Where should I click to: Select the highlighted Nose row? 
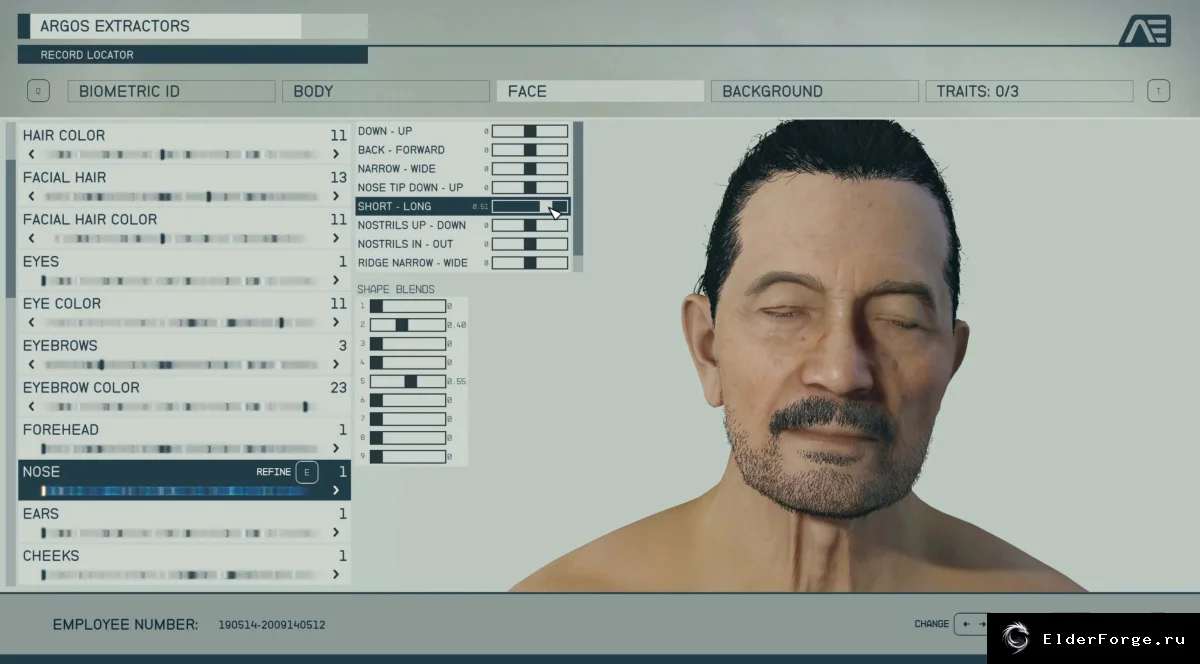point(184,480)
